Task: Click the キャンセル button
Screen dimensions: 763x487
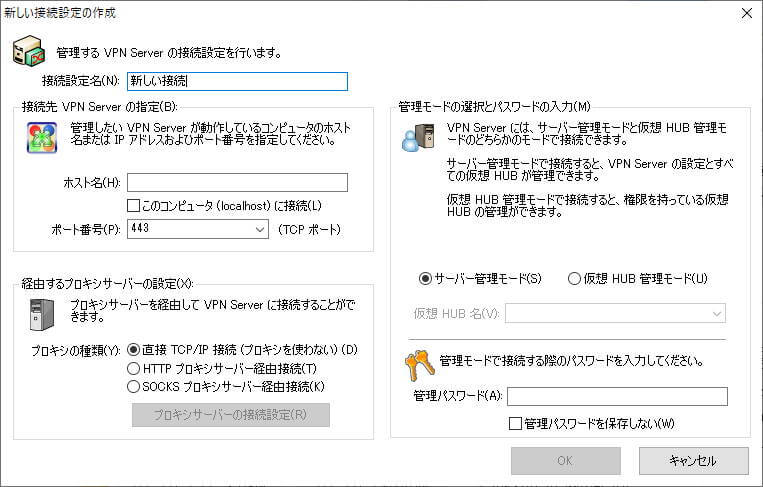Action: [692, 461]
